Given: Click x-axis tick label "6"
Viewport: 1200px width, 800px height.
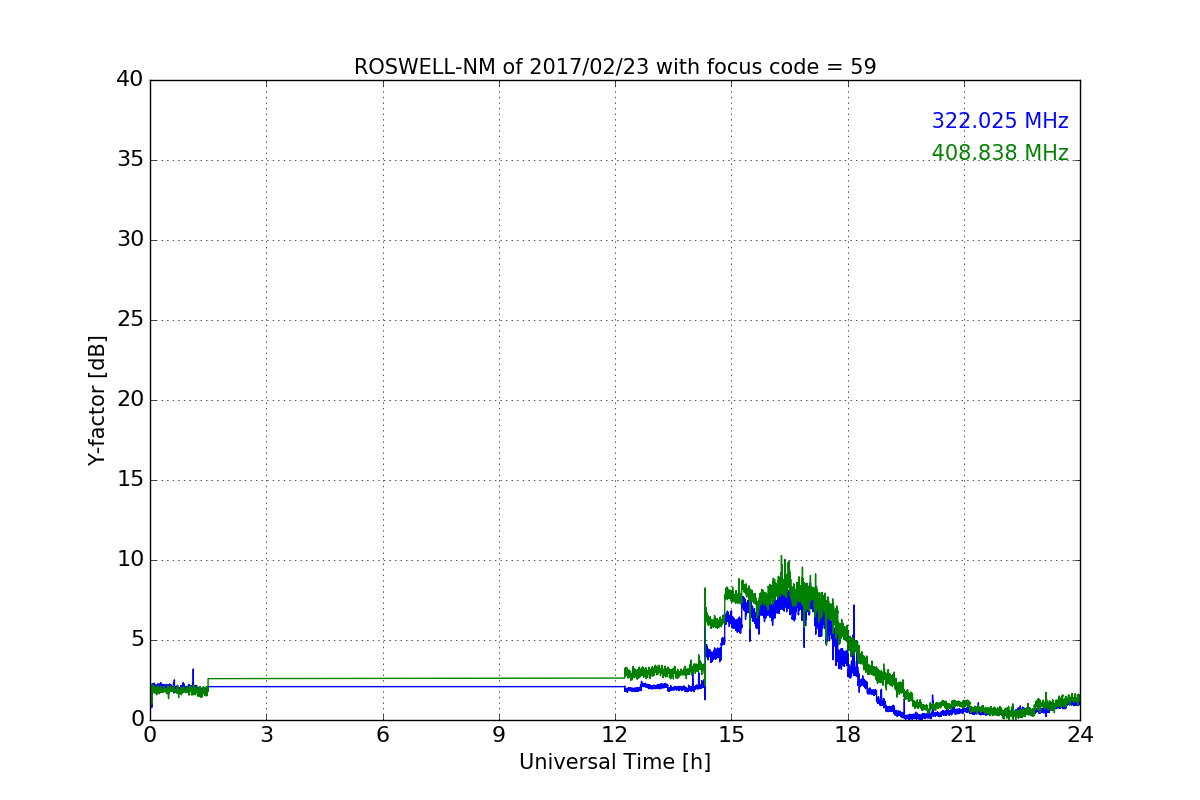Looking at the screenshot, I should [382, 734].
